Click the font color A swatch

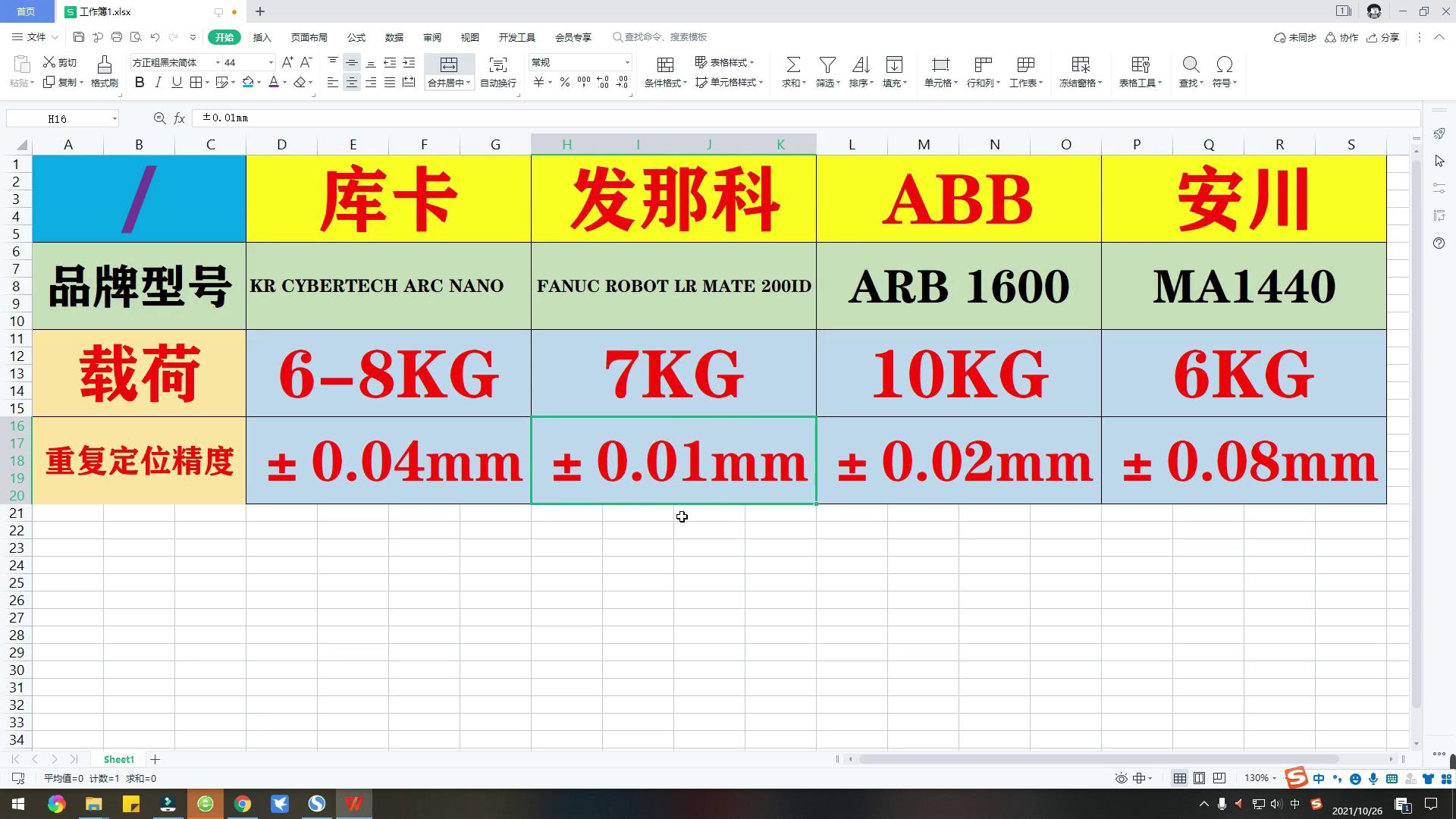274,82
